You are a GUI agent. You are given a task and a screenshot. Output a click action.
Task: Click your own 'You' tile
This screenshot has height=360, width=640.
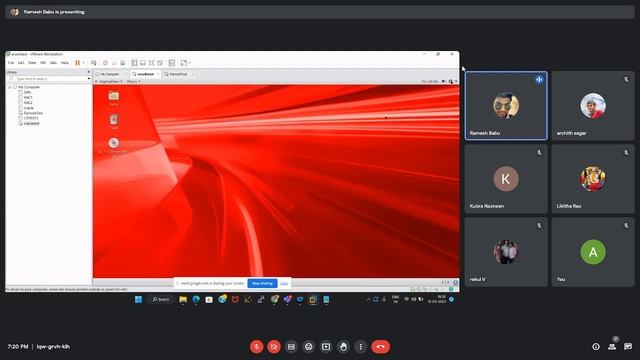593,252
